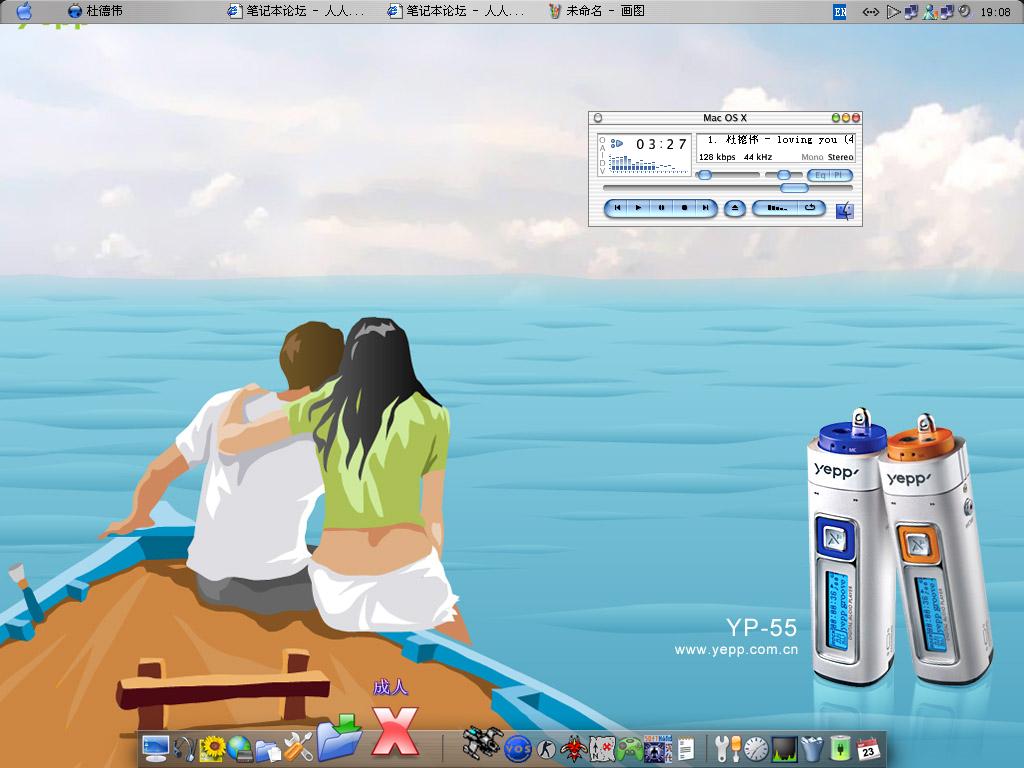Toggle repeat mode in the player
1024x768 pixels.
pos(811,208)
